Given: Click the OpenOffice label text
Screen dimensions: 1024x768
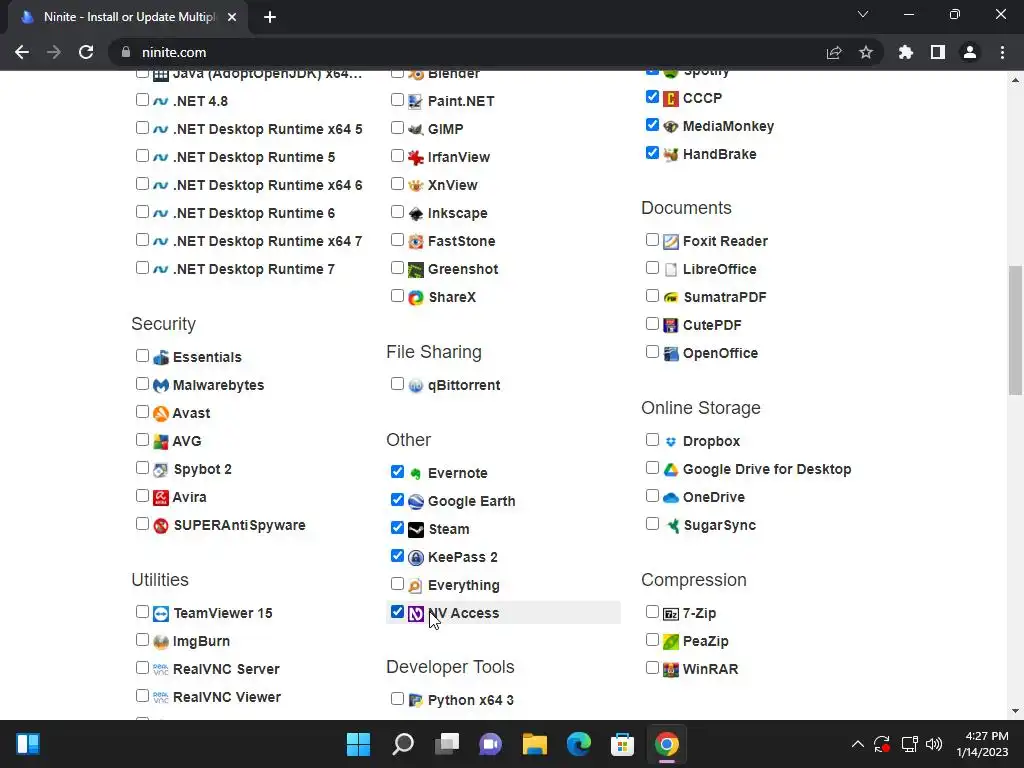Looking at the screenshot, I should pyautogui.click(x=720, y=353).
